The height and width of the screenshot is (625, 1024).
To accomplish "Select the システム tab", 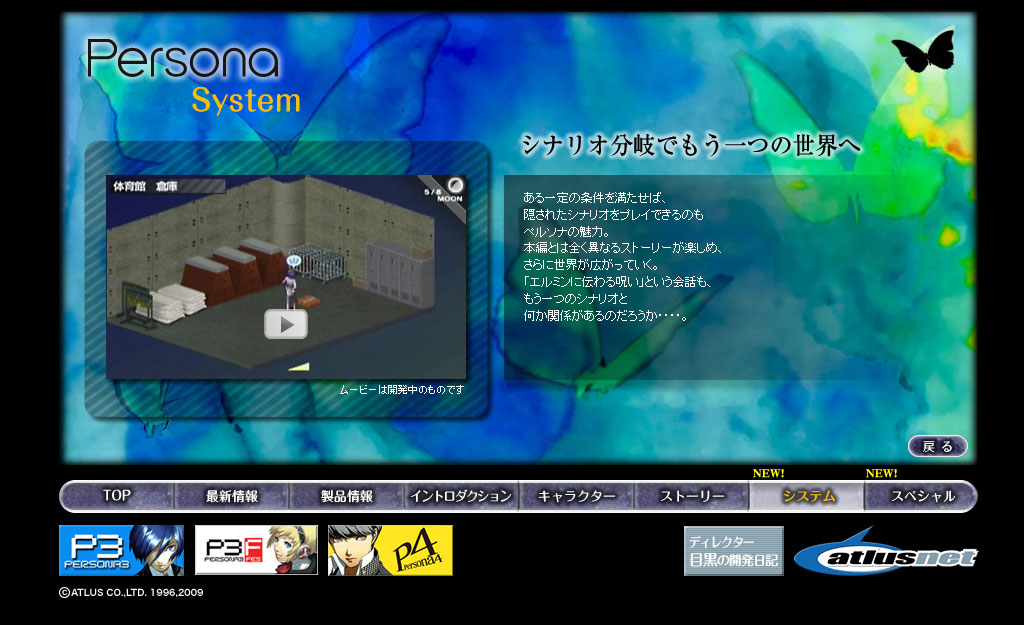I will point(807,496).
